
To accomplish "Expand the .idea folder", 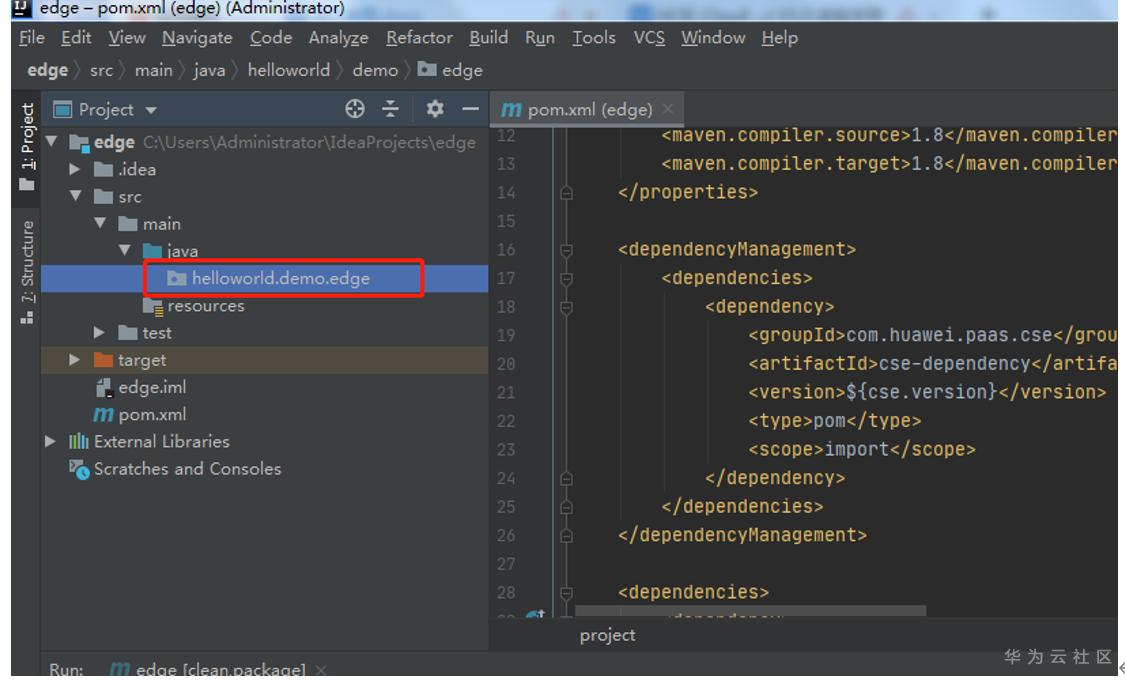I will click(x=74, y=169).
